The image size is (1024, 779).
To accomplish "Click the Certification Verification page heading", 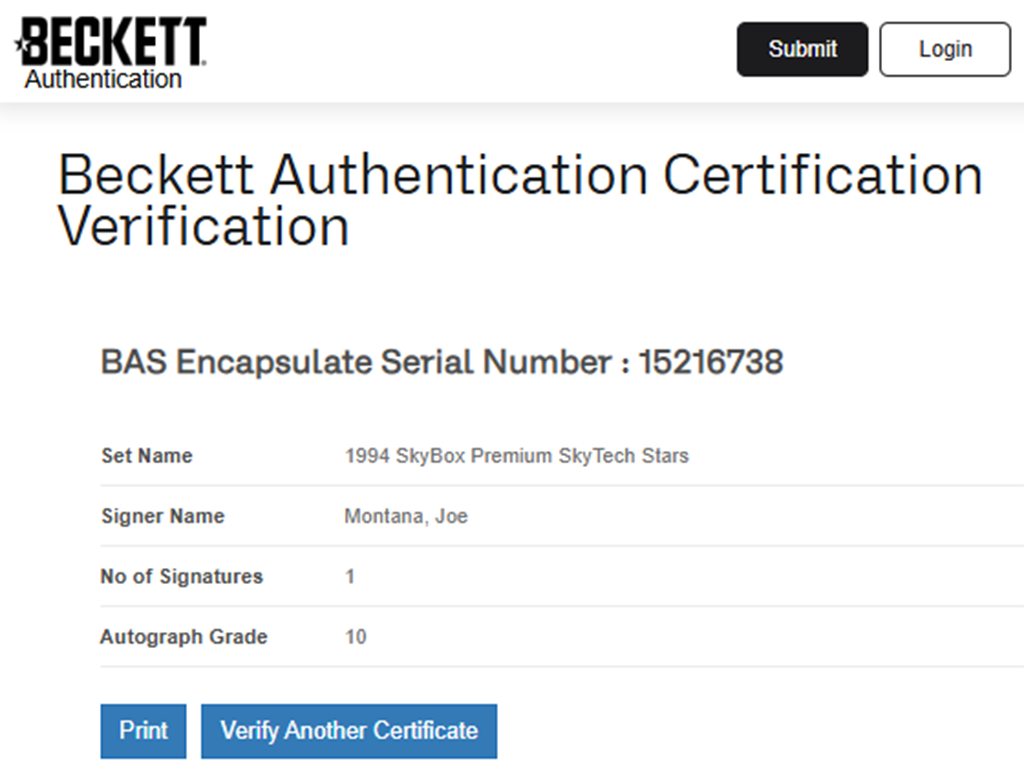I will (520, 201).
